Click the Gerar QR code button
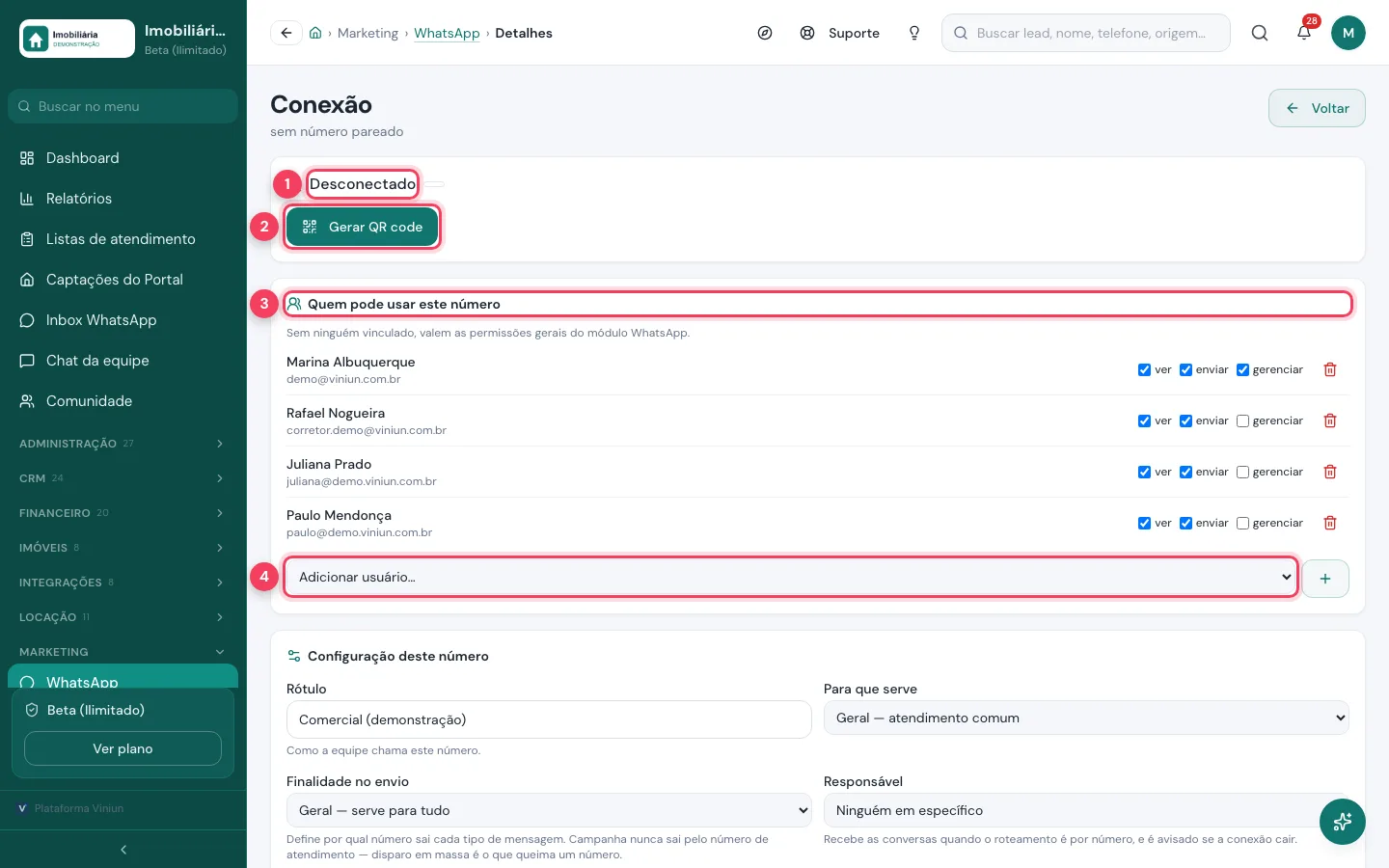The height and width of the screenshot is (868, 1389). pos(362,227)
